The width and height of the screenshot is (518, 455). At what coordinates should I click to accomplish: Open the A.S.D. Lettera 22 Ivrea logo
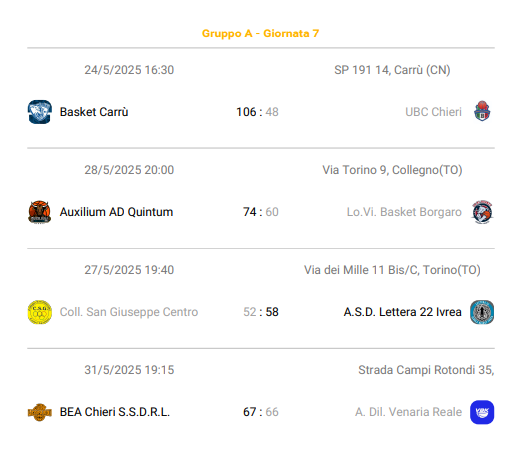pos(482,312)
